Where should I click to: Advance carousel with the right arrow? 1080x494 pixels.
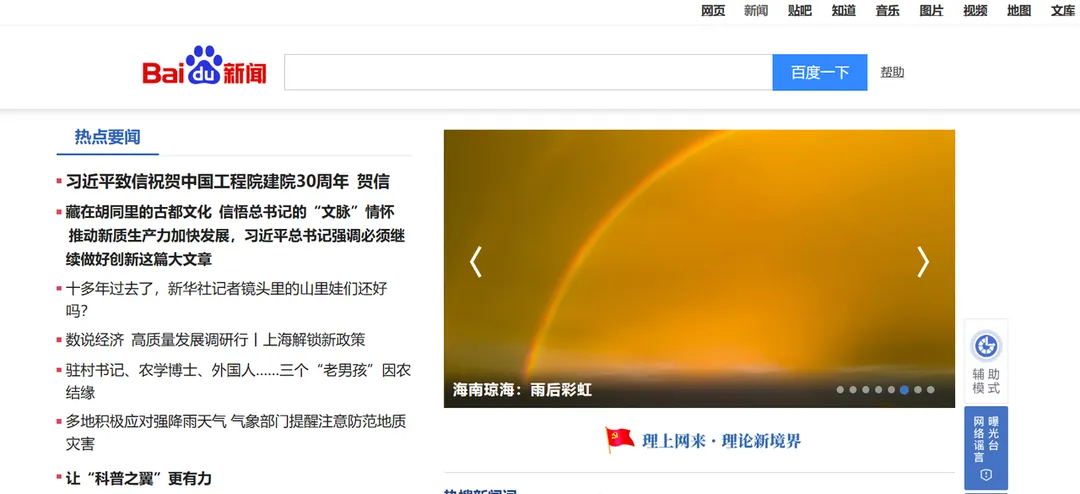point(923,262)
